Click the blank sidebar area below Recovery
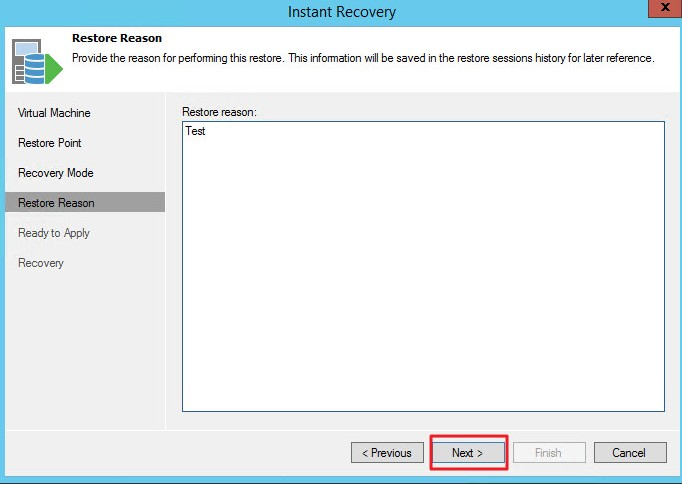The image size is (682, 484). (85, 350)
